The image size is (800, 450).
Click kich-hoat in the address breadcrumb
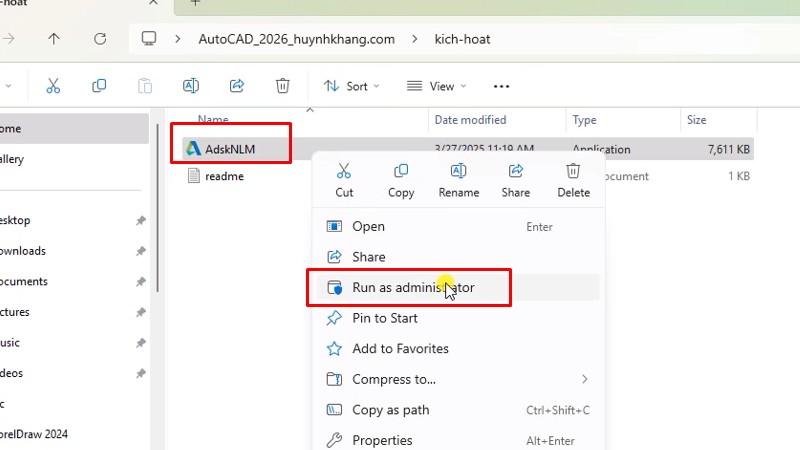point(462,40)
